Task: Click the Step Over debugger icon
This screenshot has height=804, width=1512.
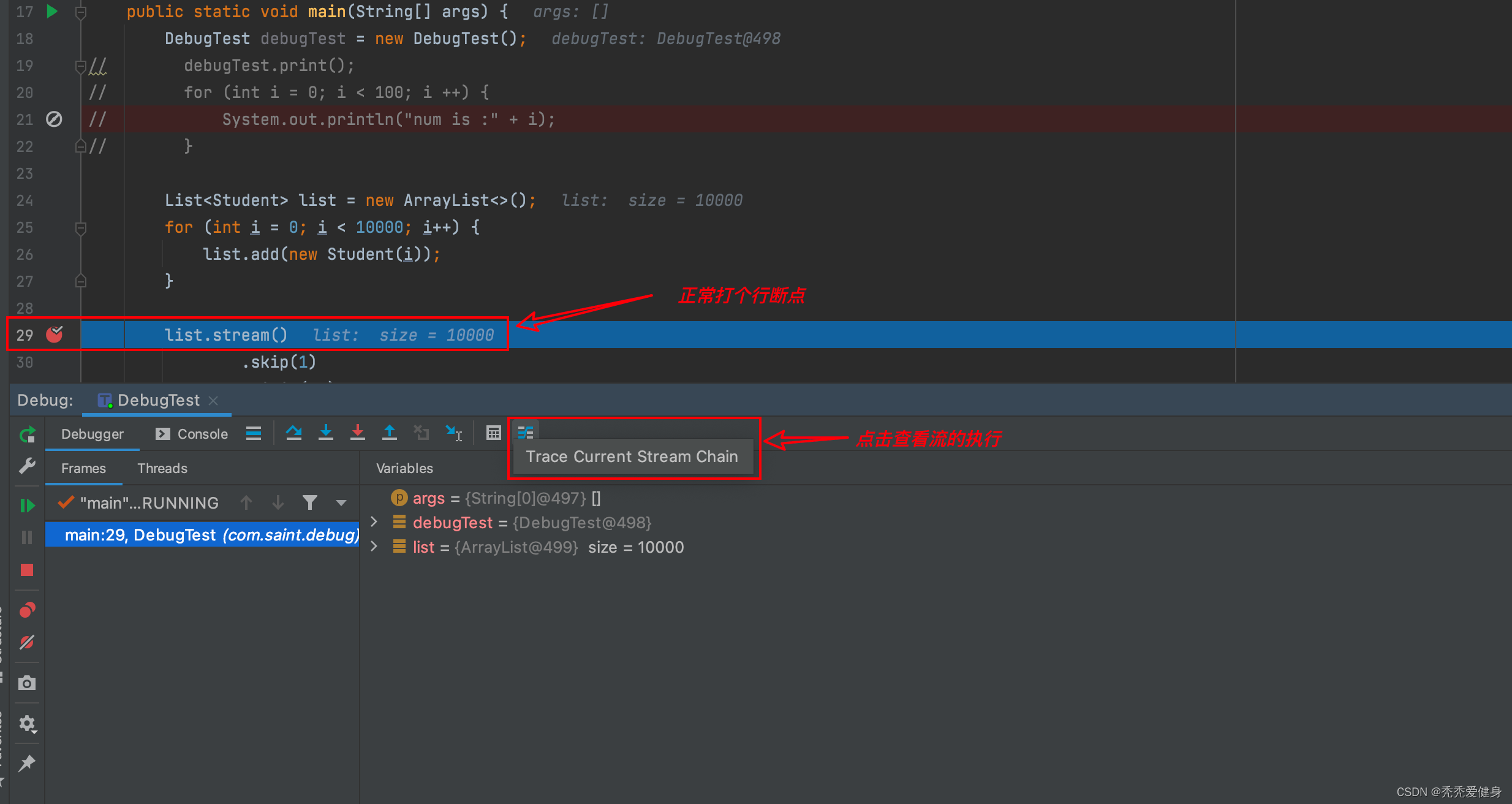Action: [294, 433]
